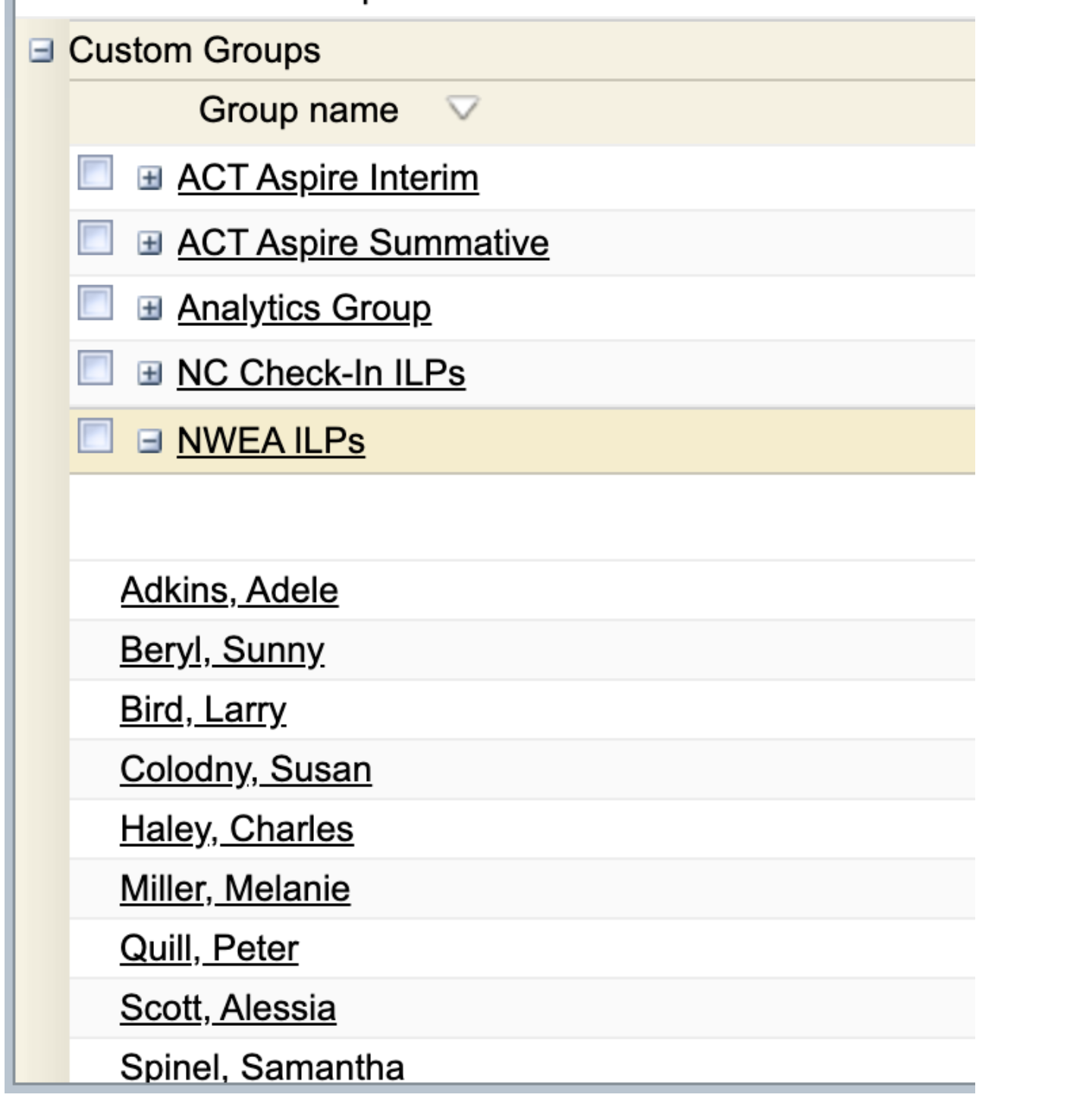
Task: Expand the NC Check-In ILPs group
Action: (x=149, y=374)
